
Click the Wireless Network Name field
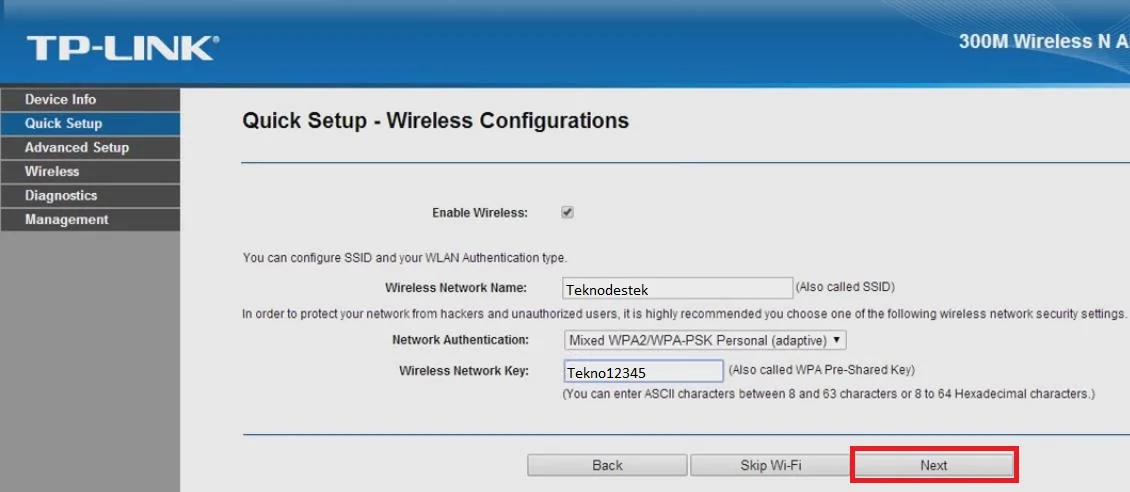677,289
